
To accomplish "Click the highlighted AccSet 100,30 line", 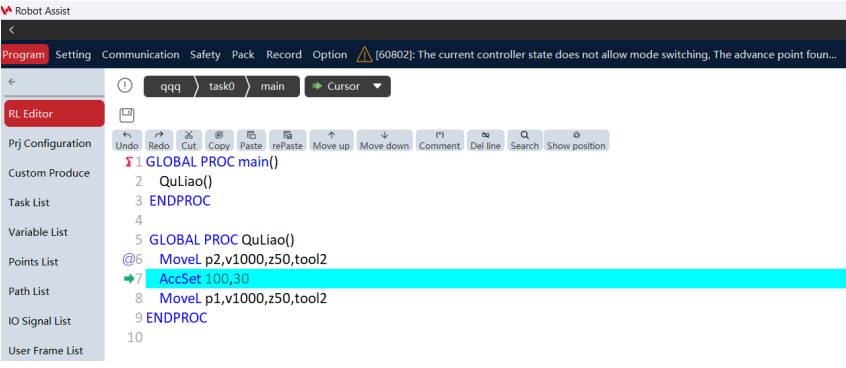I will pos(495,279).
